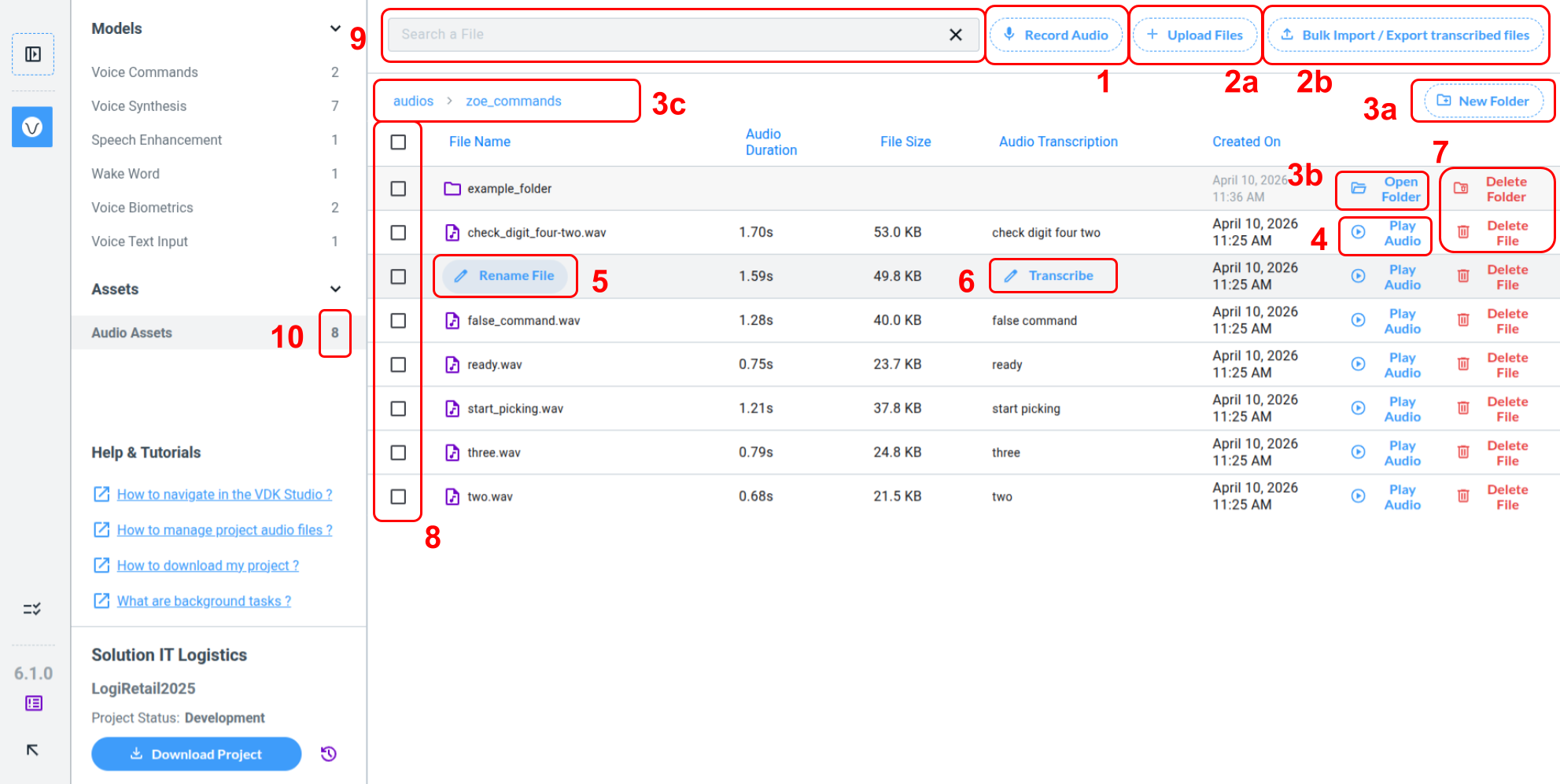This screenshot has width=1560, height=784.
Task: Select Audio Assets in the sidebar
Action: pos(132,333)
